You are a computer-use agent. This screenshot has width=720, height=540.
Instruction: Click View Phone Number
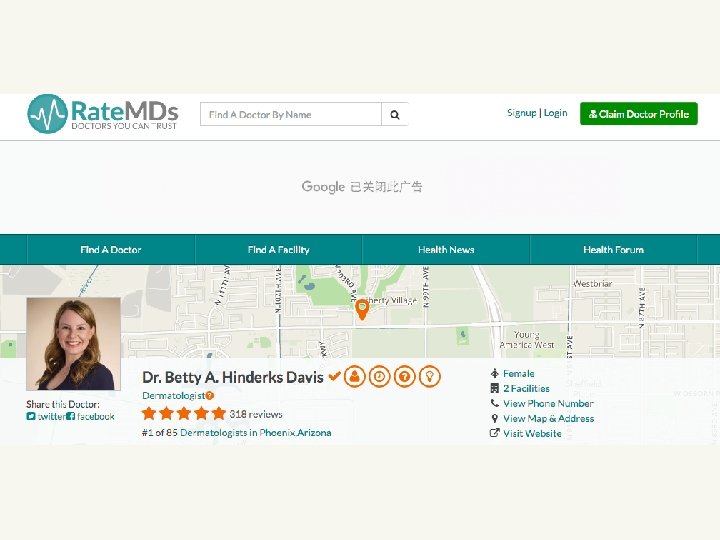coord(548,404)
